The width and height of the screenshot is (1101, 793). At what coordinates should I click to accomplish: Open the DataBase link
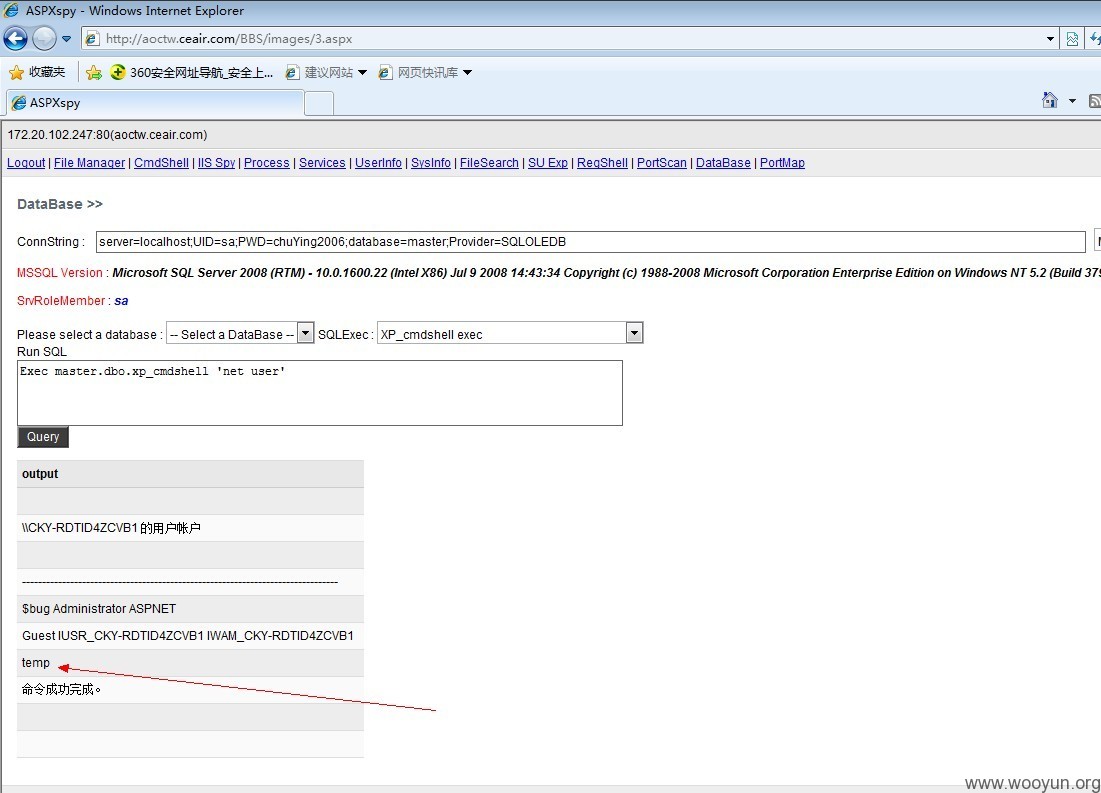coord(723,163)
